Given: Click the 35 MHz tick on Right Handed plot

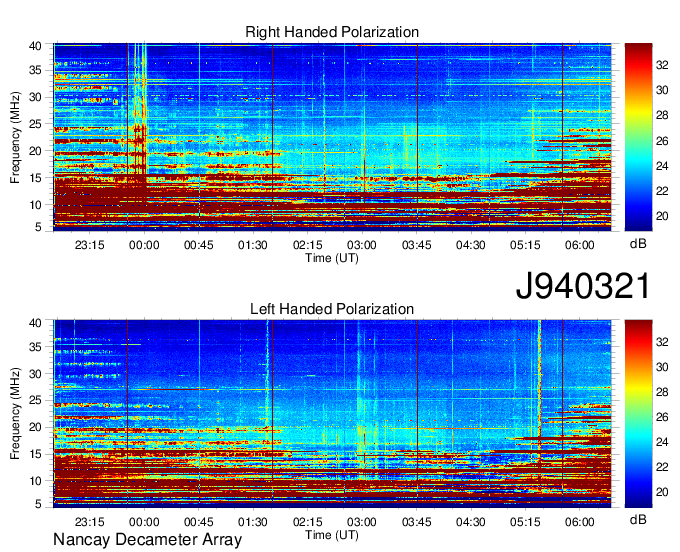Looking at the screenshot, I should pos(35,70).
